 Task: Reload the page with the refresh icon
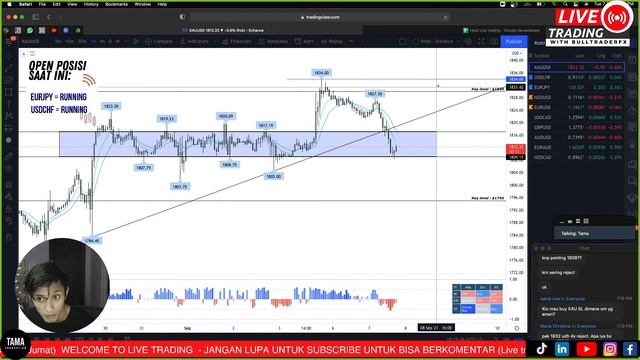(x=445, y=17)
